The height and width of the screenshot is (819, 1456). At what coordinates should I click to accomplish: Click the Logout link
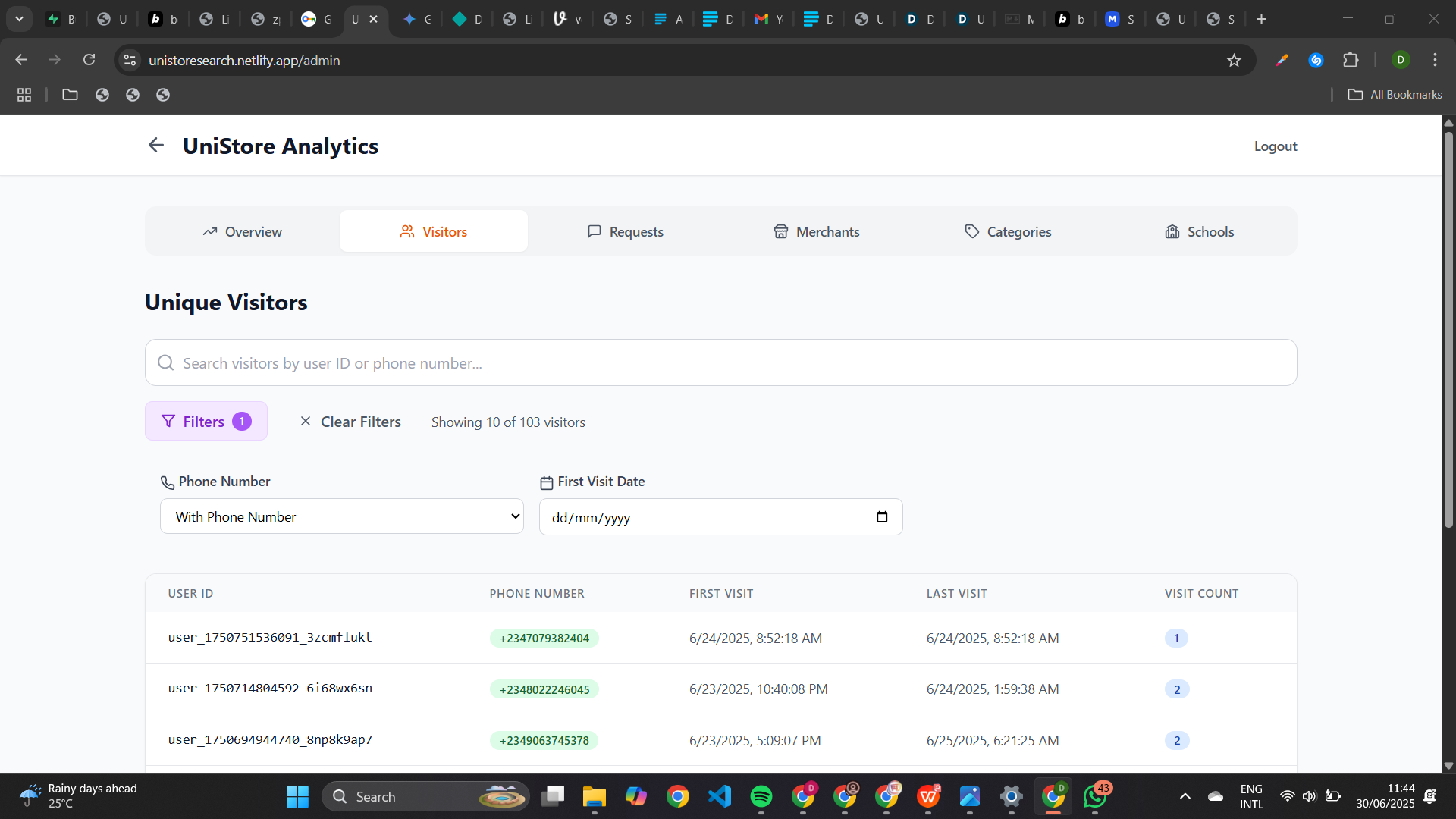tap(1275, 146)
